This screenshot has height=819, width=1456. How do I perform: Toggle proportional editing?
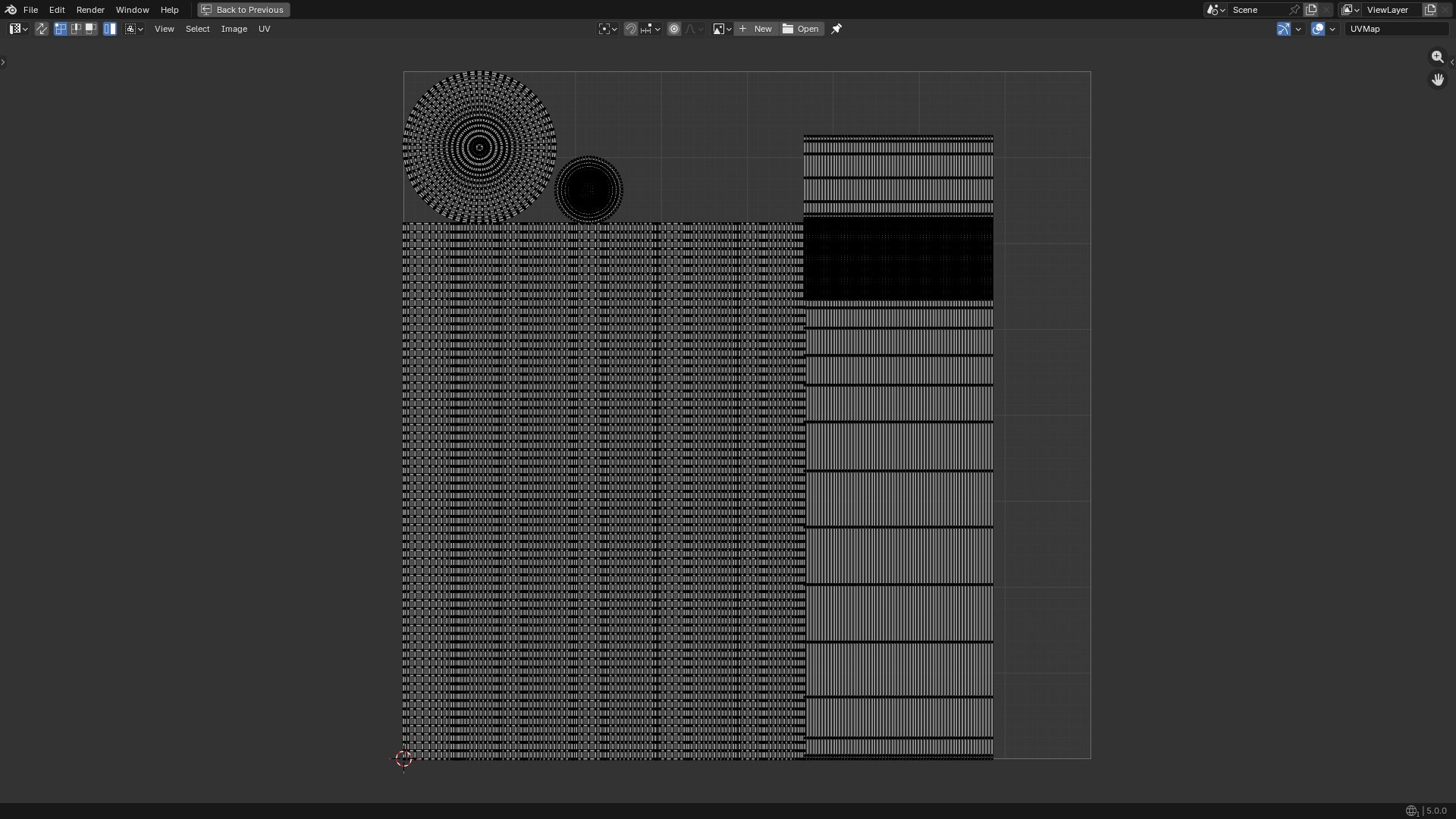tap(674, 29)
